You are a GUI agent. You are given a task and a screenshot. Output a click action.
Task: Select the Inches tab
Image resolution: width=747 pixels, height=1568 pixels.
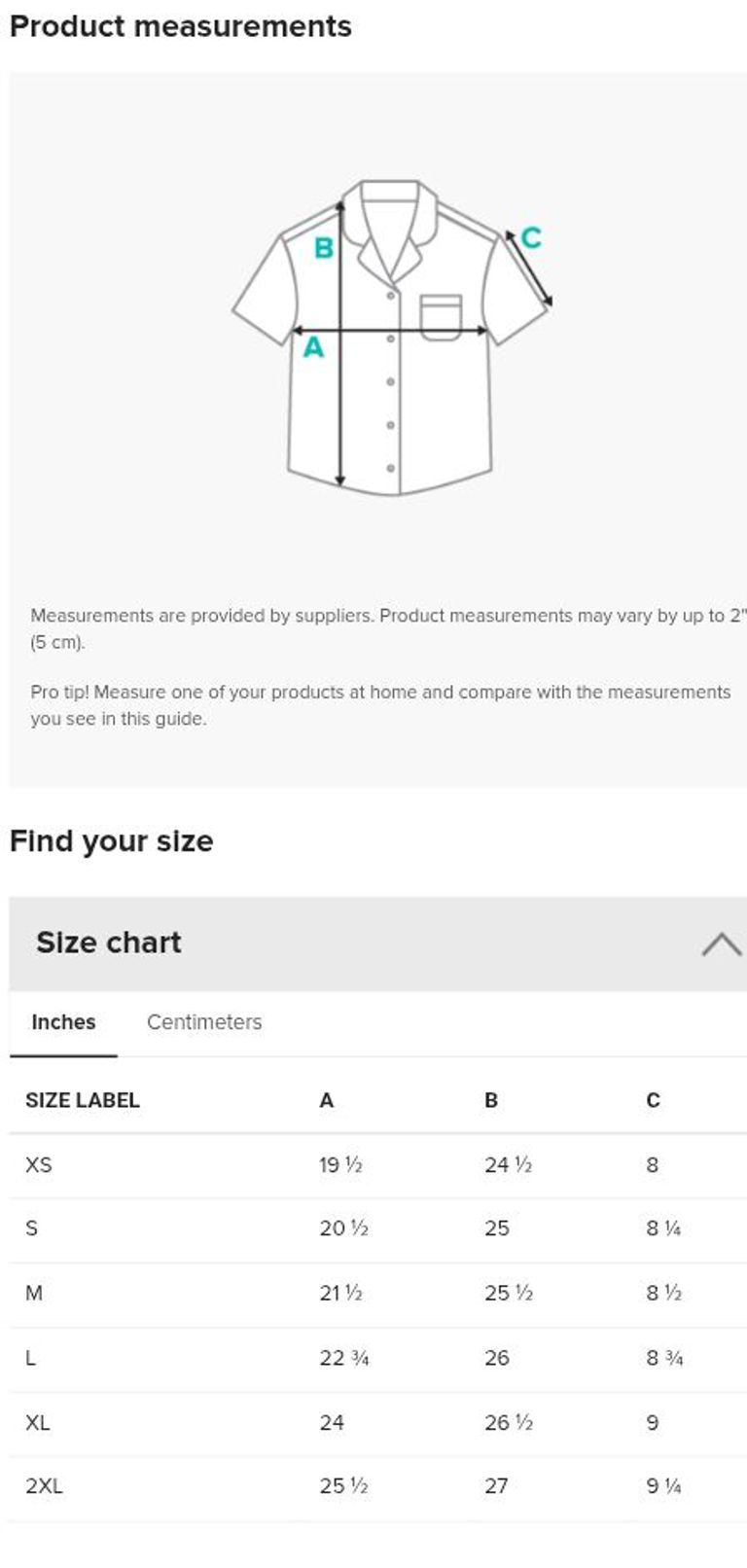pyautogui.click(x=63, y=1022)
